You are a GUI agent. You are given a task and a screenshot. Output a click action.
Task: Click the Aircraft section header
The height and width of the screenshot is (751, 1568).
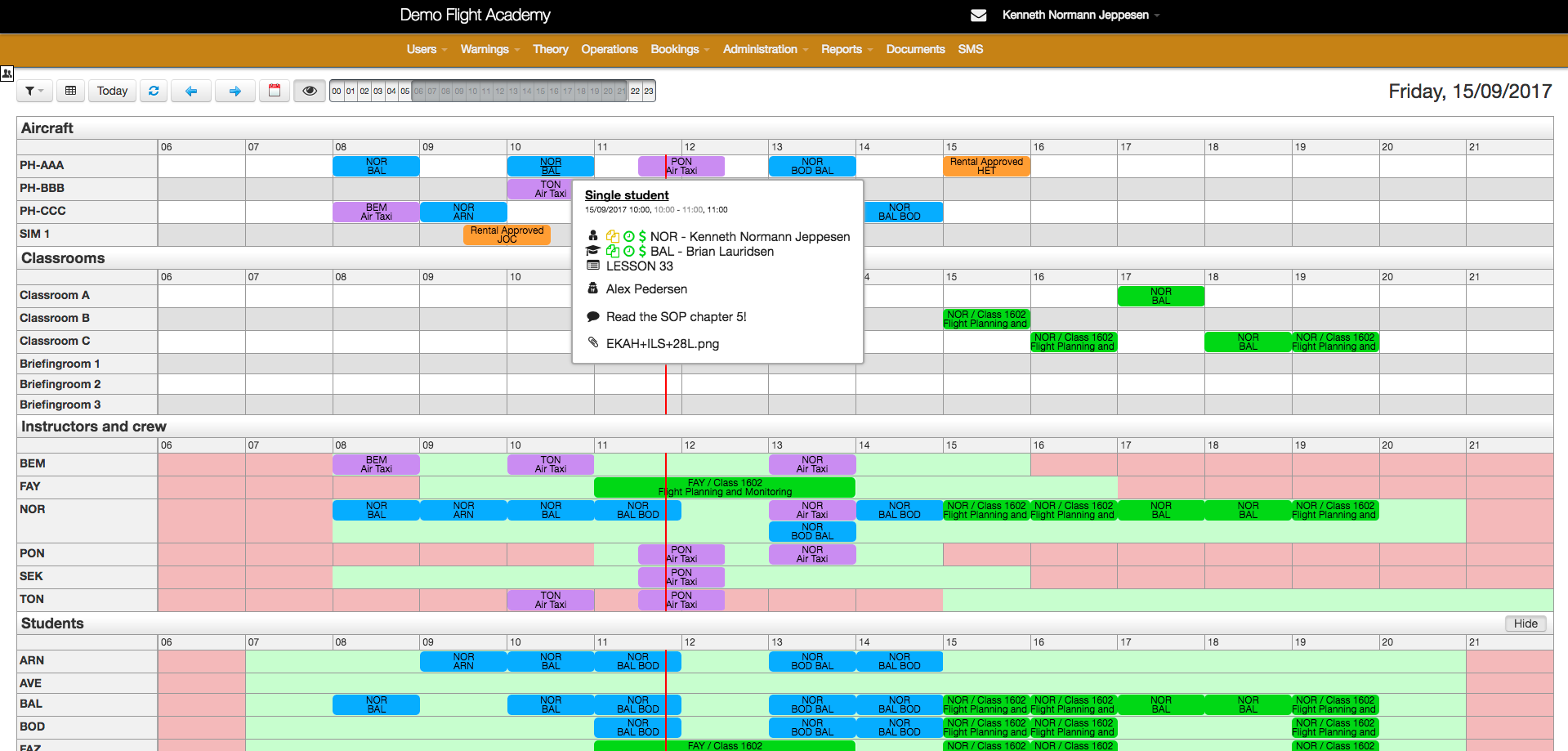tap(47, 128)
